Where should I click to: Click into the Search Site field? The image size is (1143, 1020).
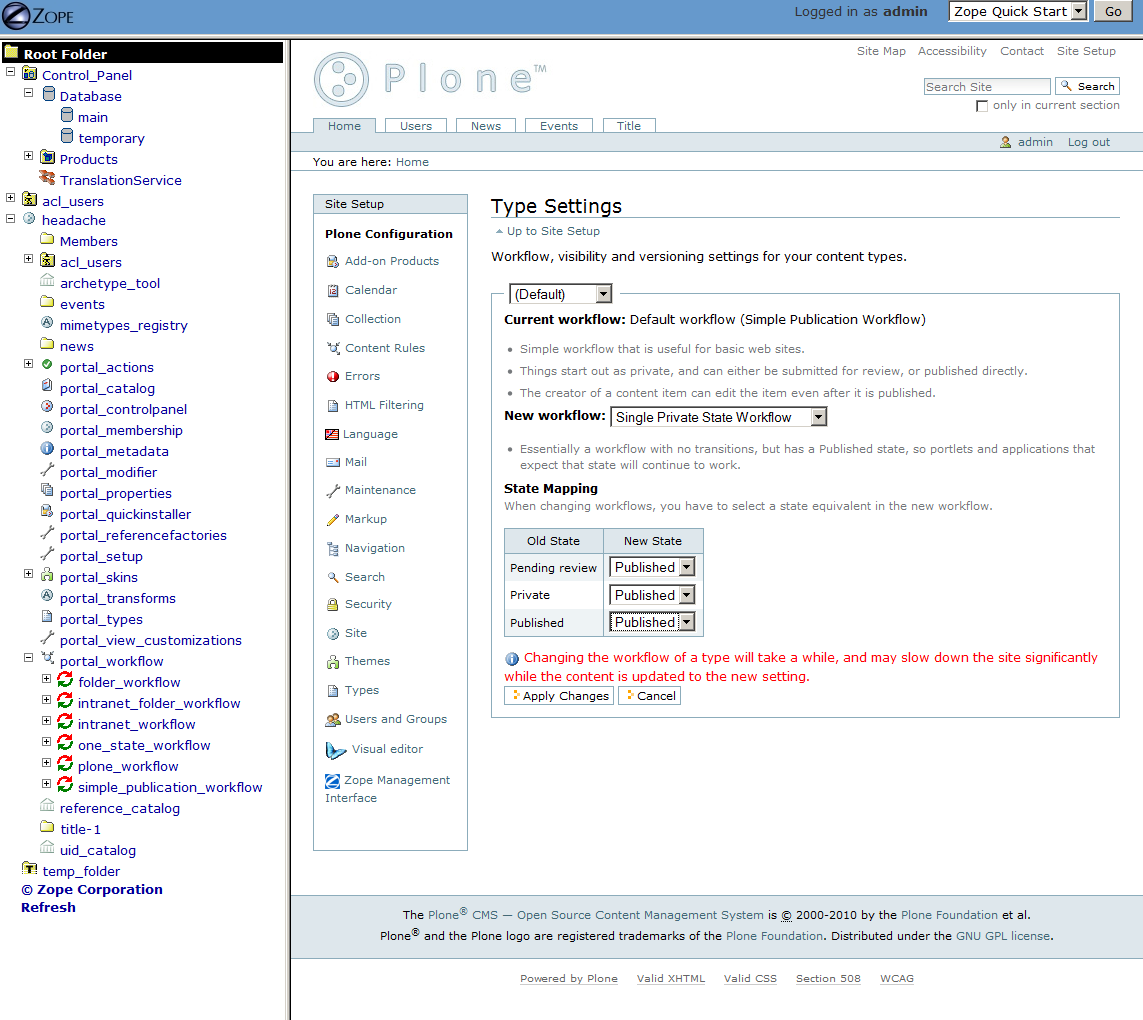987,87
